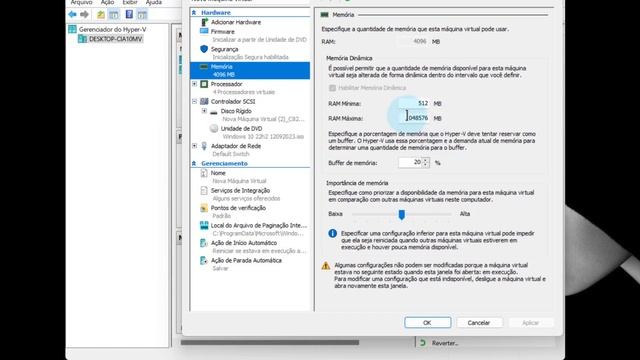The image size is (640, 360).
Task: Click the Buffer de memória value field
Action: pos(410,162)
